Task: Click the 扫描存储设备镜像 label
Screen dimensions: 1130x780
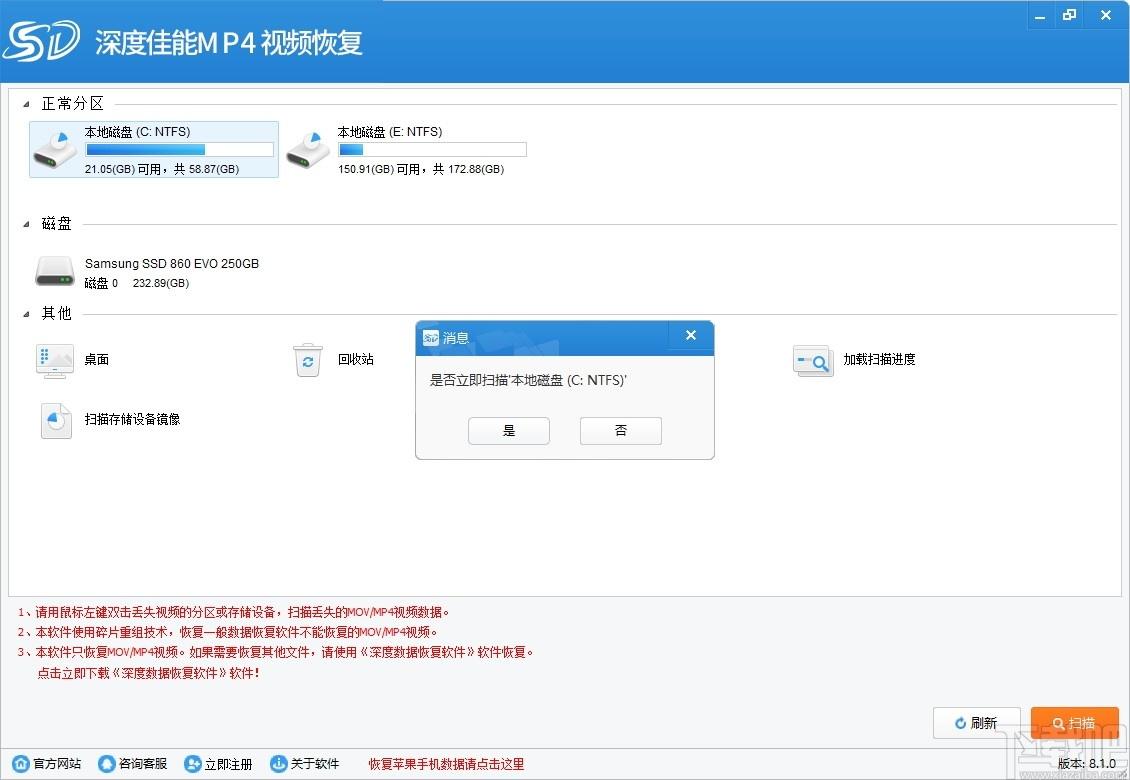Action: [133, 419]
